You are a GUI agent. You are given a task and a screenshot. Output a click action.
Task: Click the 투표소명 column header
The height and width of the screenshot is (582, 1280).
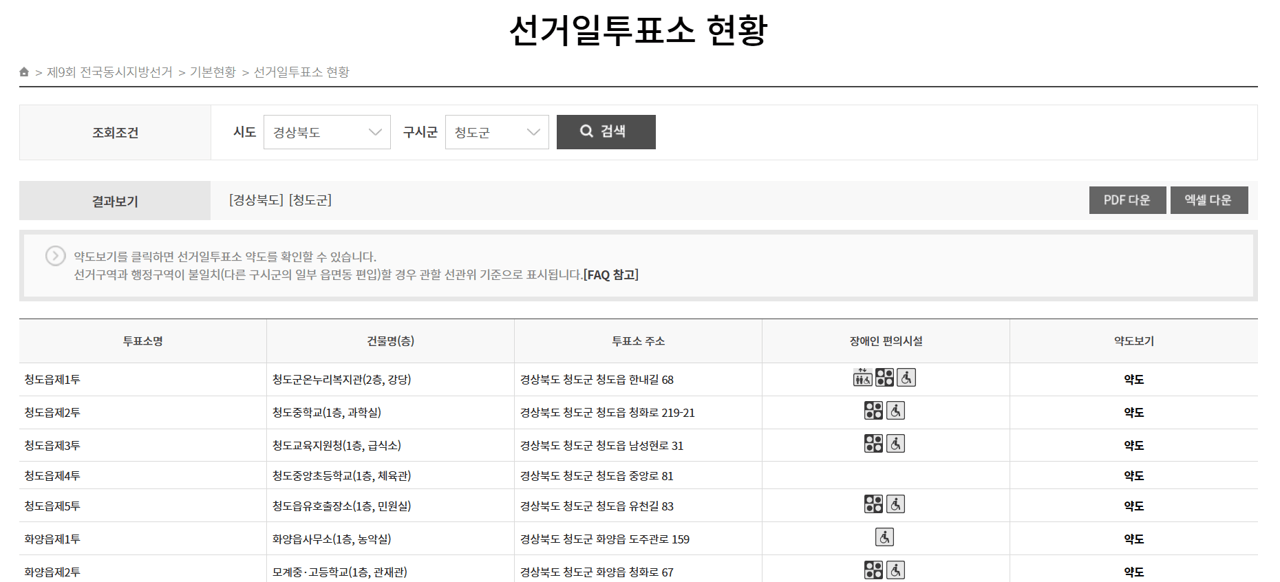pyautogui.click(x=143, y=341)
